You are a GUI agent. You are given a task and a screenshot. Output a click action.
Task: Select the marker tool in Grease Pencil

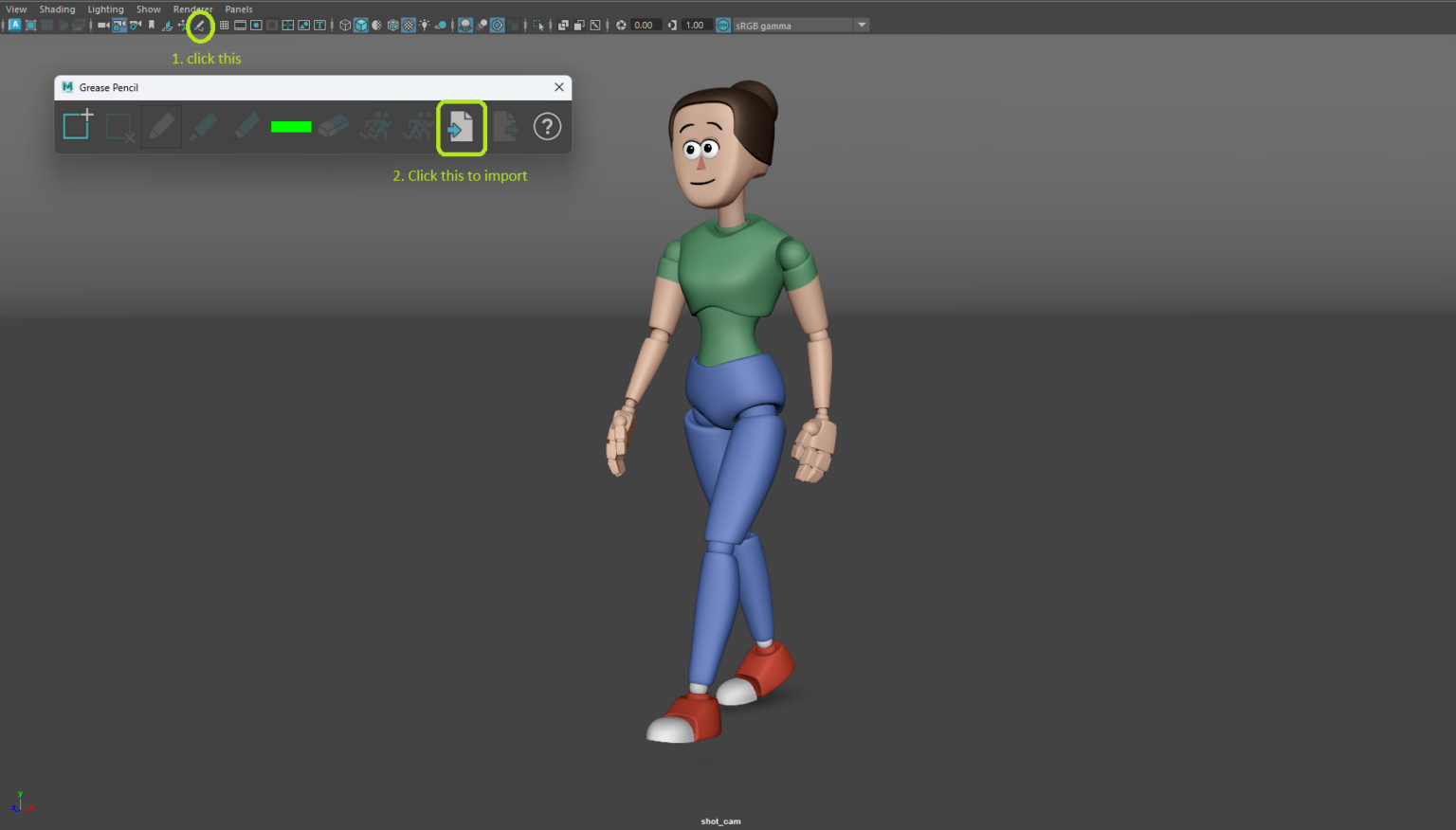[204, 126]
